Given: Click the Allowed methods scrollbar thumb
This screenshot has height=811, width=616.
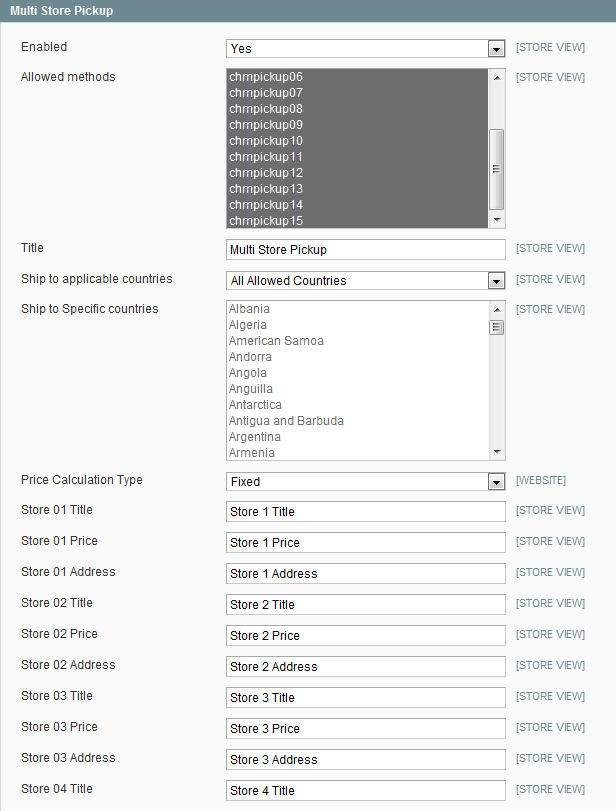Looking at the screenshot, I should coord(497,169).
